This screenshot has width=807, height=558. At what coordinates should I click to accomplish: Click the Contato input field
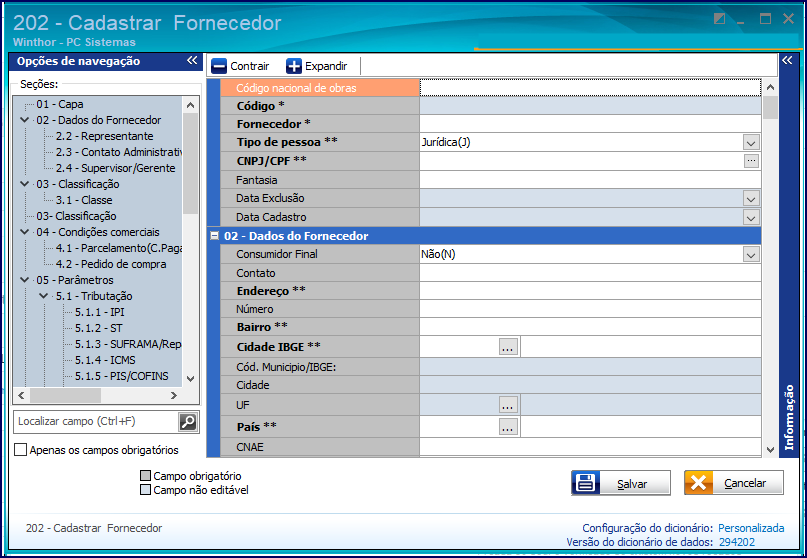point(590,273)
